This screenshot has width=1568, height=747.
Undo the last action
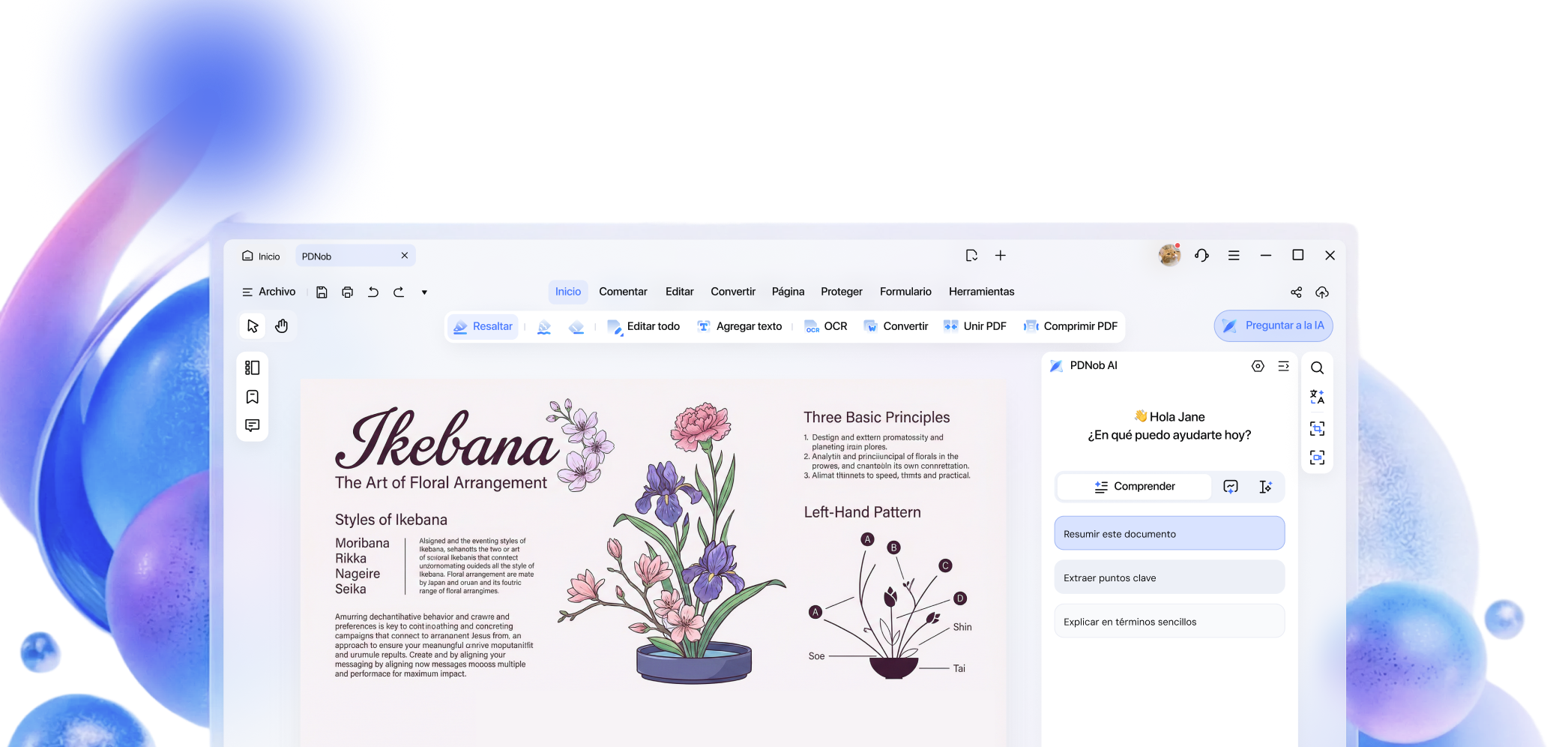tap(373, 292)
